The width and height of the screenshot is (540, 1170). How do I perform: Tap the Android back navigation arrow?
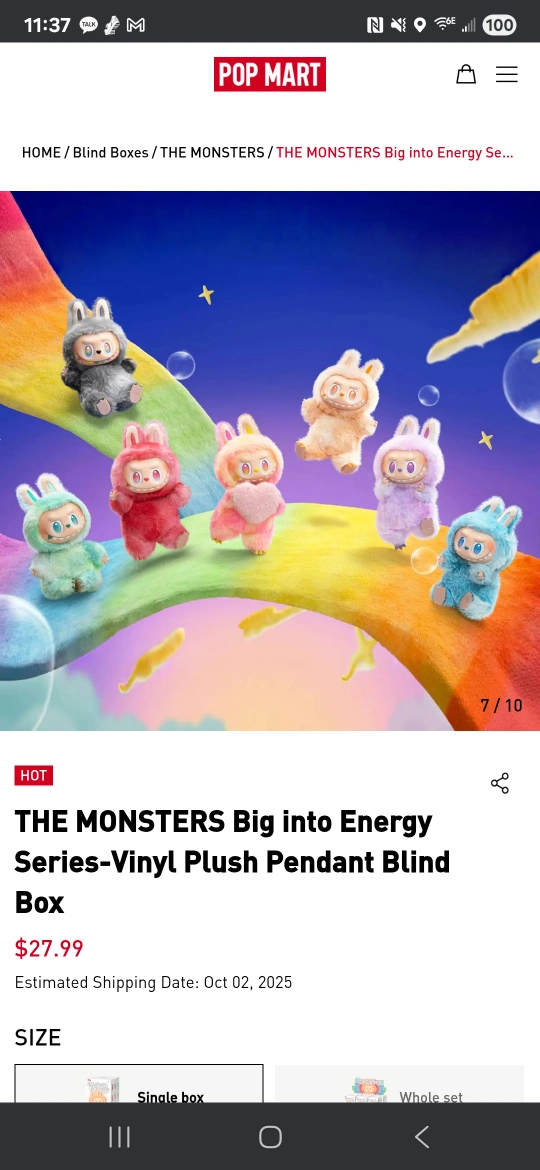(421, 1136)
